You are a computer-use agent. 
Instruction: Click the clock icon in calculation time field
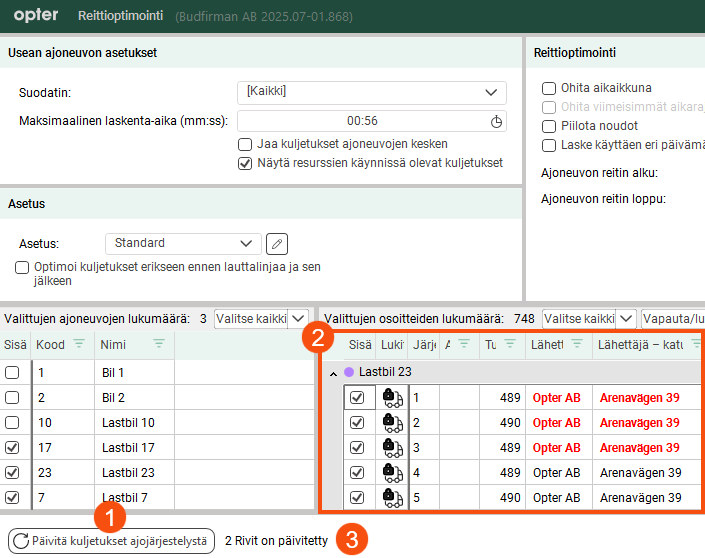[496, 121]
